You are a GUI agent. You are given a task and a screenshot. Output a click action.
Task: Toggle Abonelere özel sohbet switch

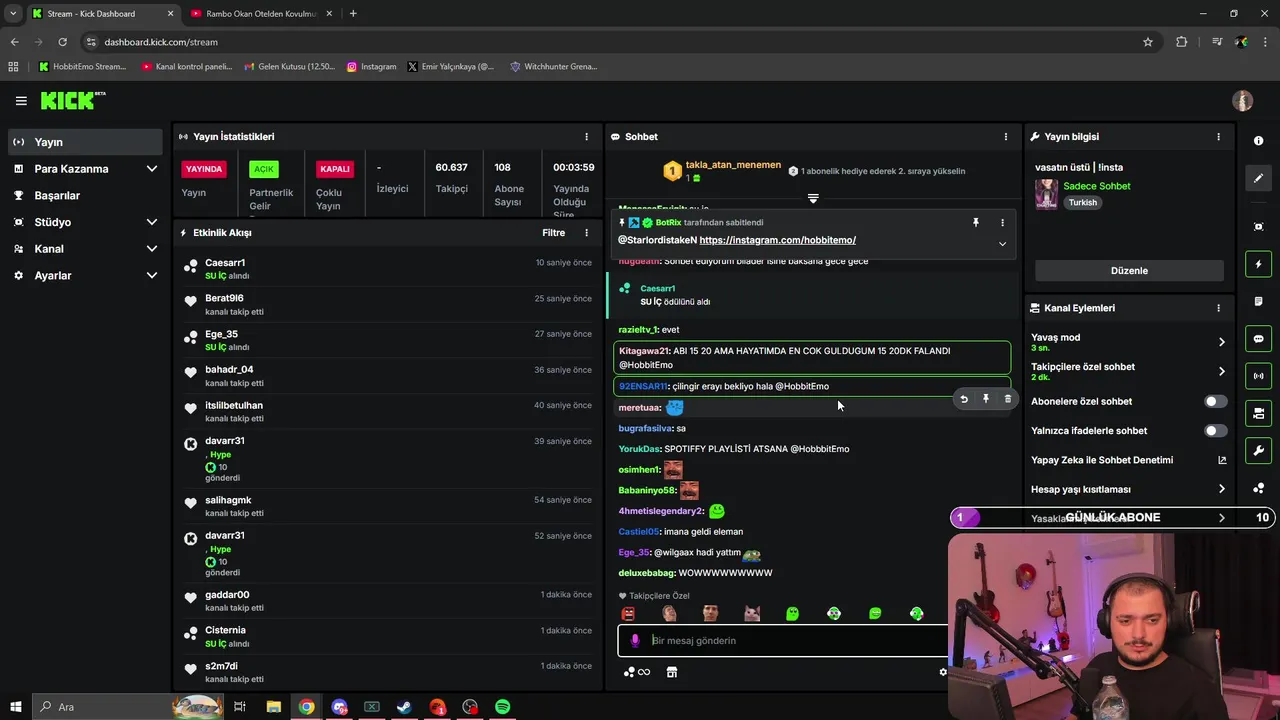coord(1215,401)
